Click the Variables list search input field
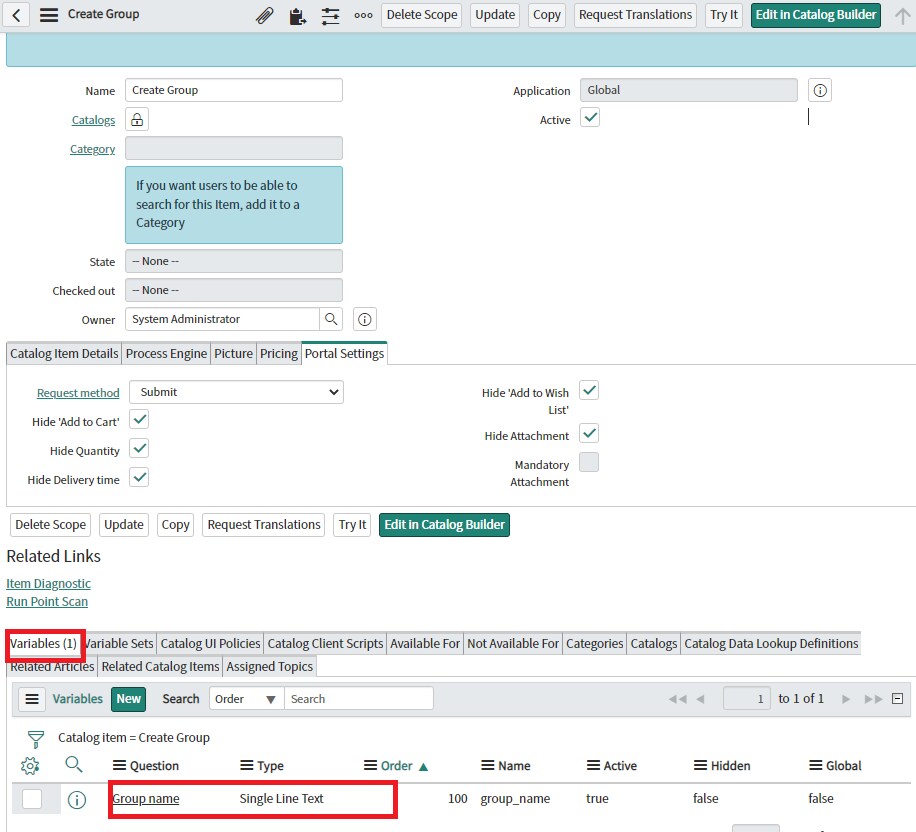The width and height of the screenshot is (916, 832). click(x=359, y=699)
